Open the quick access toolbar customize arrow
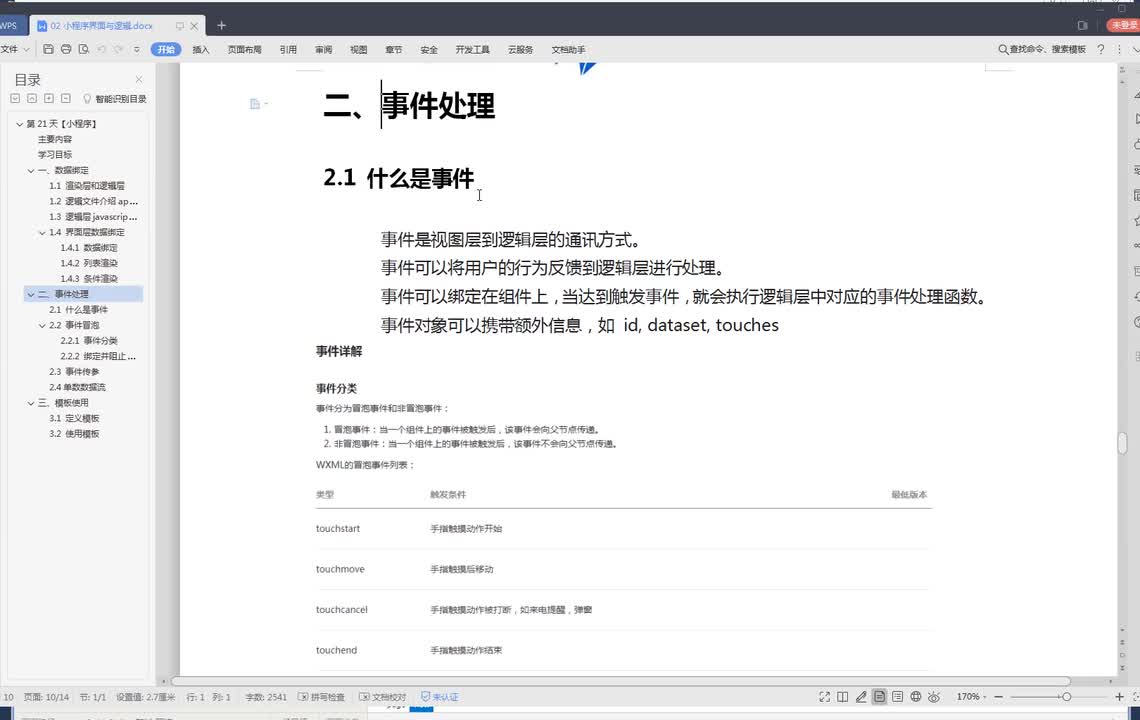Viewport: 1140px width, 720px height. 137,49
